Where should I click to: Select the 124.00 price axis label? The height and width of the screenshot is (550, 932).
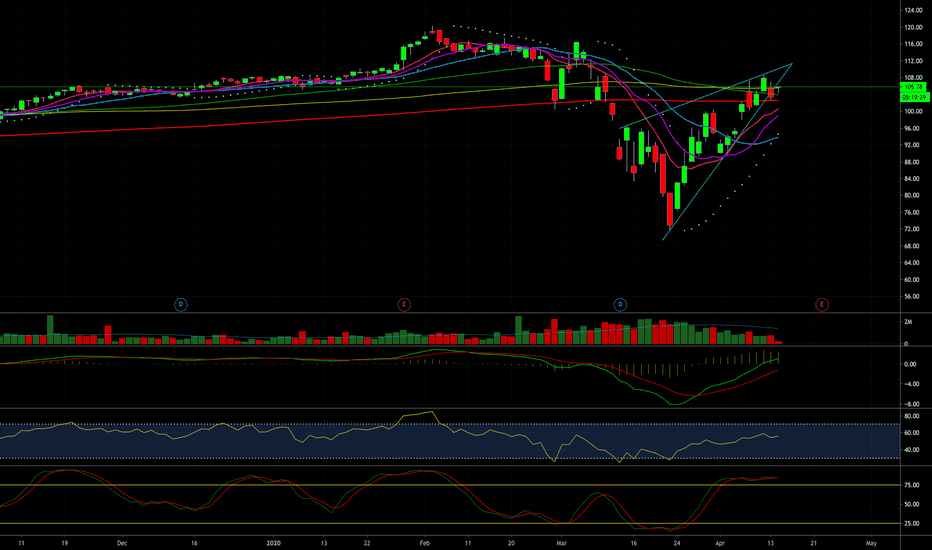(x=913, y=10)
